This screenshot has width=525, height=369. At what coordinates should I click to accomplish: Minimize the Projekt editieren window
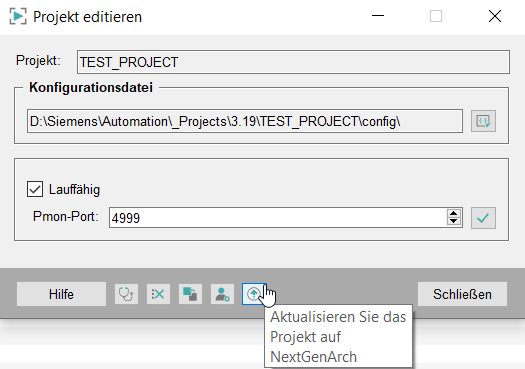point(378,16)
